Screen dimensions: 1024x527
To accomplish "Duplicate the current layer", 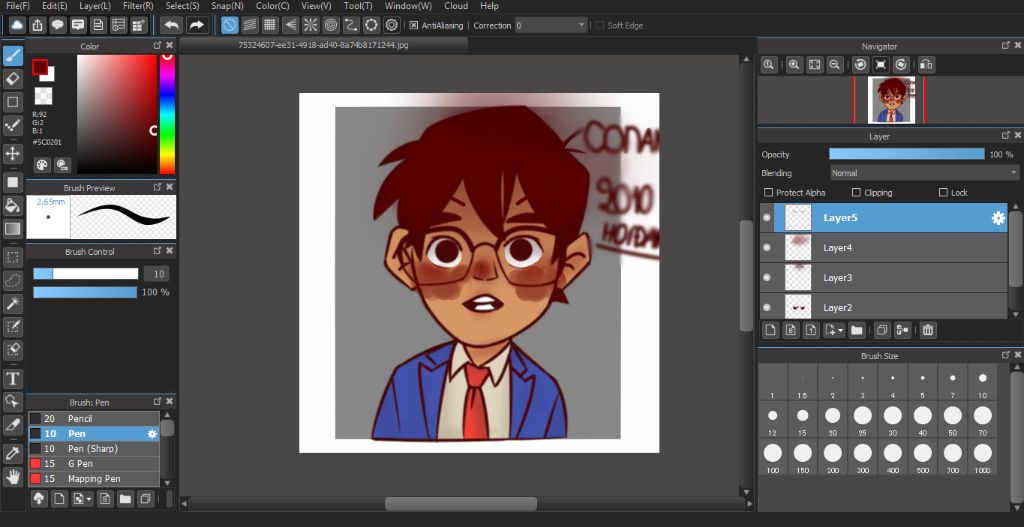I will click(x=882, y=330).
